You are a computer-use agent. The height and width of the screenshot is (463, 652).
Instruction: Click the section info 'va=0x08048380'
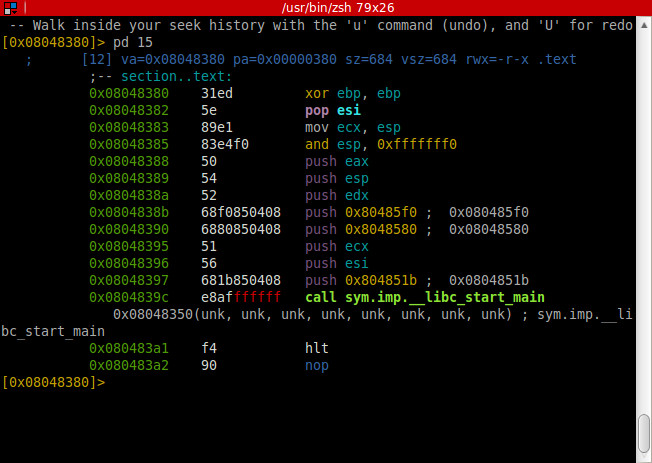173,59
